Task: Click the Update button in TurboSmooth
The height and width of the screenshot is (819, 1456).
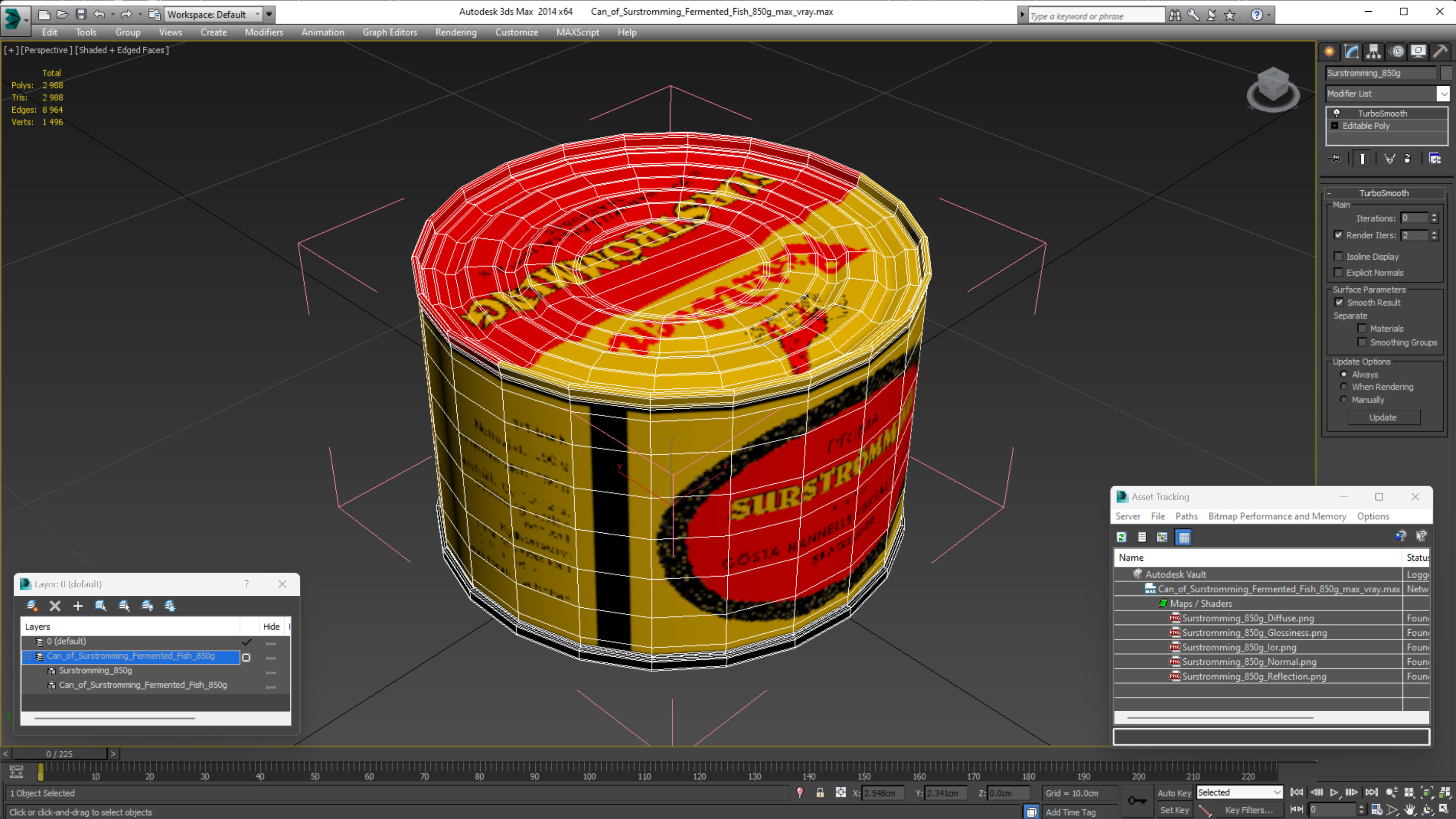Action: pos(1383,417)
